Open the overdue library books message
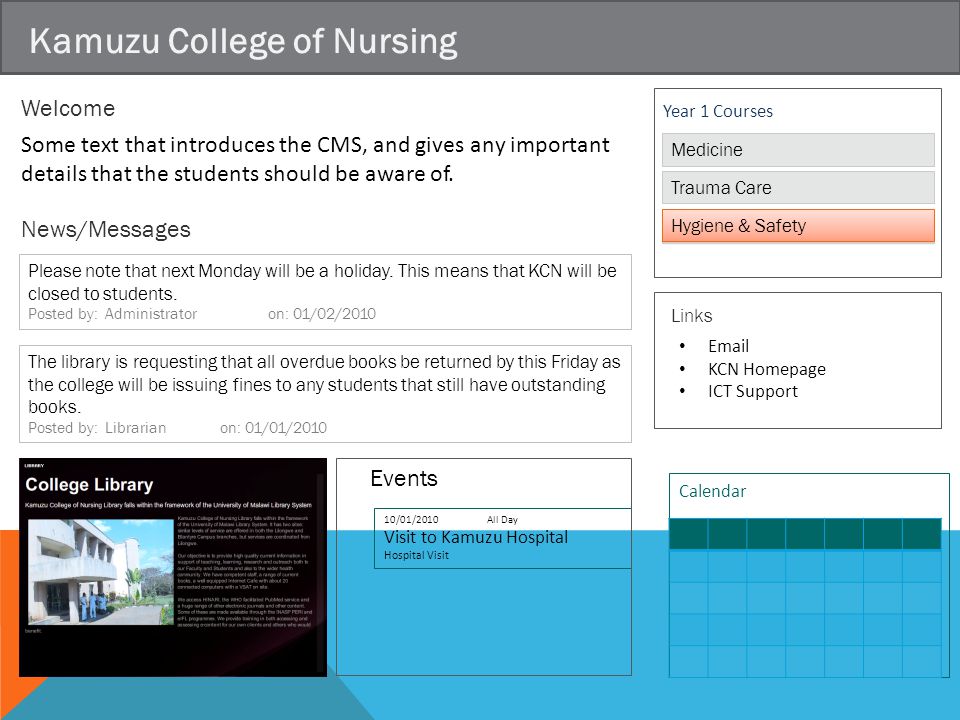The image size is (960, 720). coord(325,394)
